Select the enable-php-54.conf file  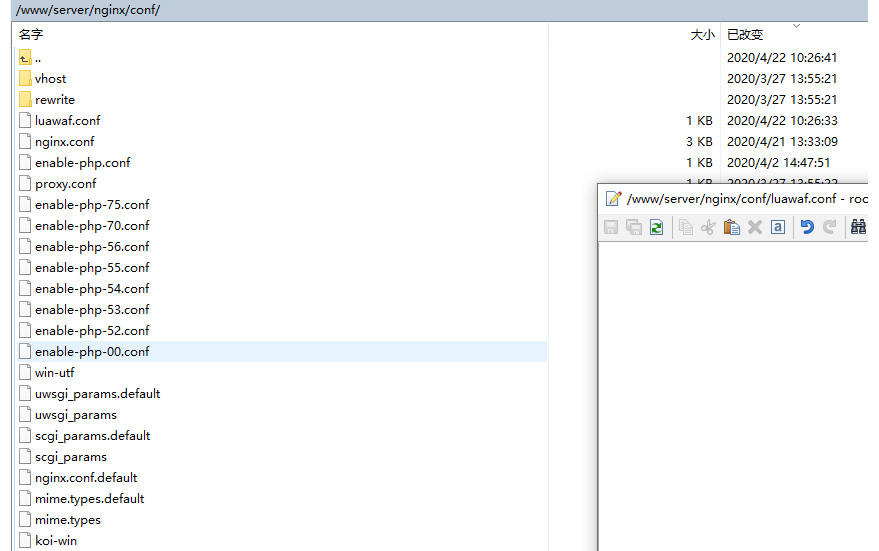[92, 289]
